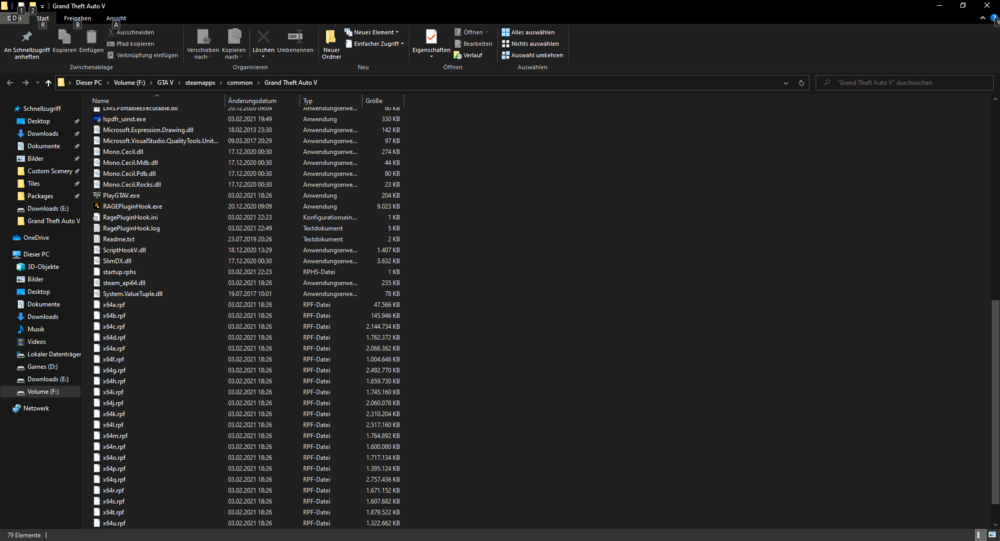Click the Grand Theft Auto V search field

pos(904,82)
